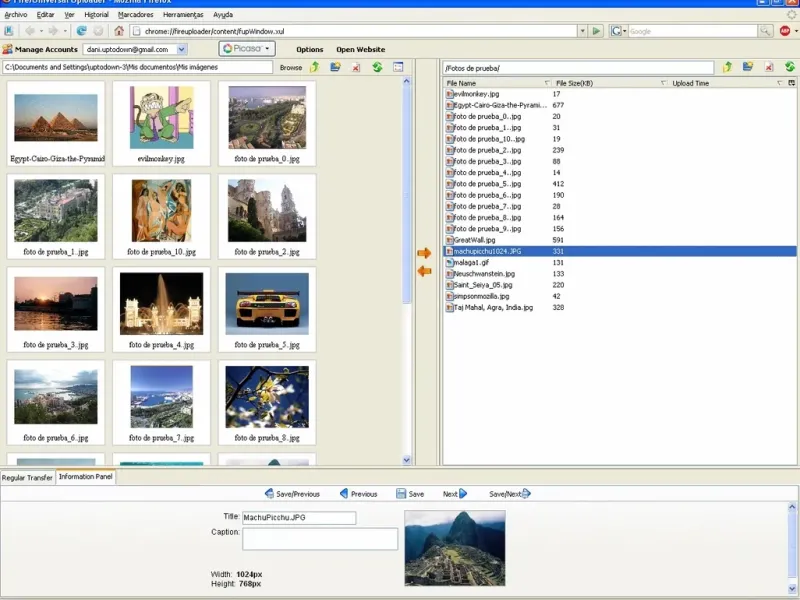Click the Caption text field
Viewport: 800px width, 600px height.
(320, 539)
